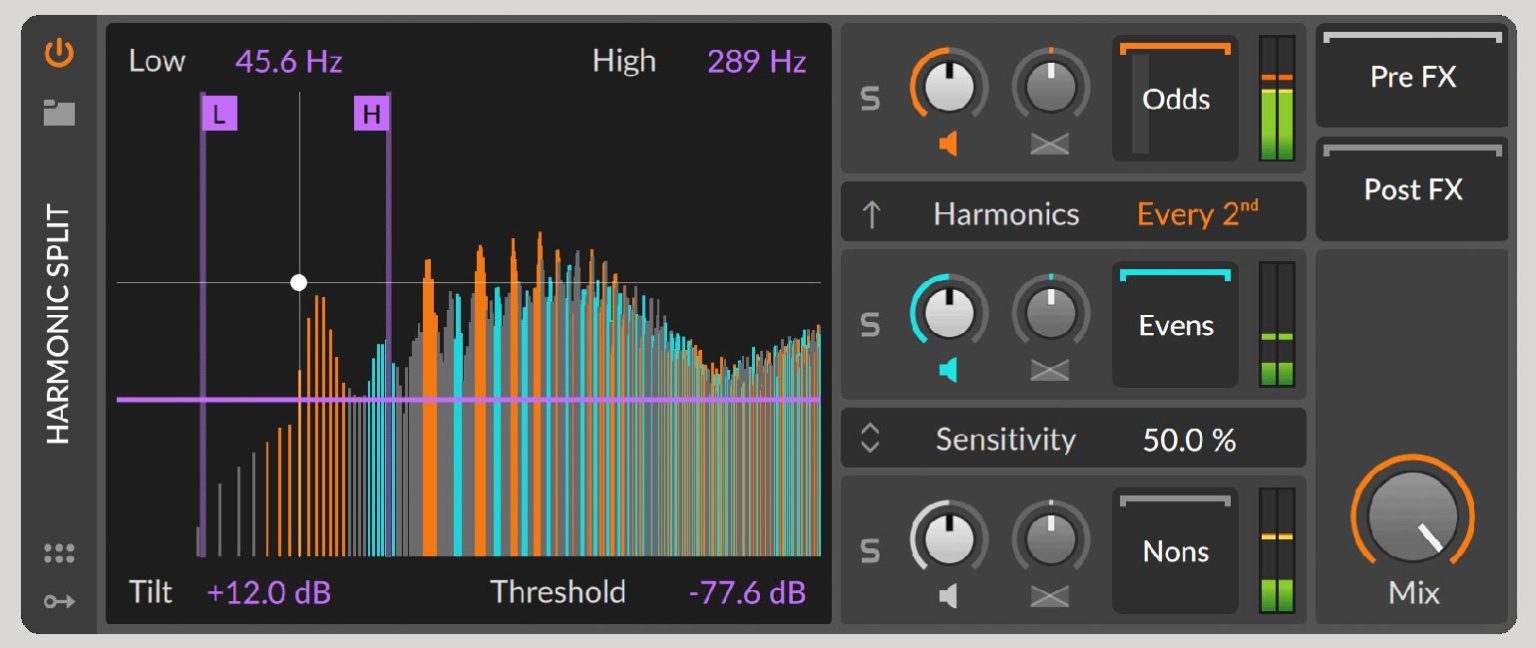This screenshot has width=1536, height=648.
Task: Click the Sensitivity stepper chevrons
Action: point(870,438)
